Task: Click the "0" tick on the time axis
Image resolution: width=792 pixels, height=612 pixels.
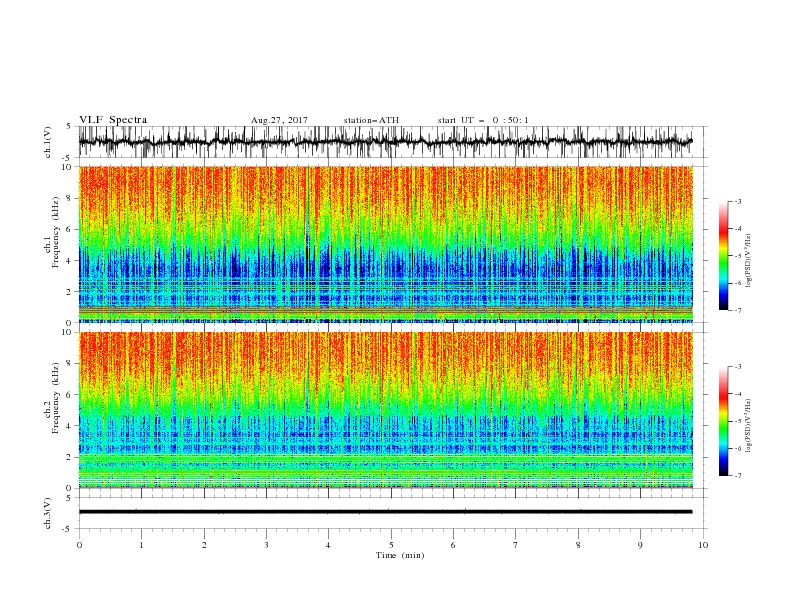Action: click(x=79, y=545)
